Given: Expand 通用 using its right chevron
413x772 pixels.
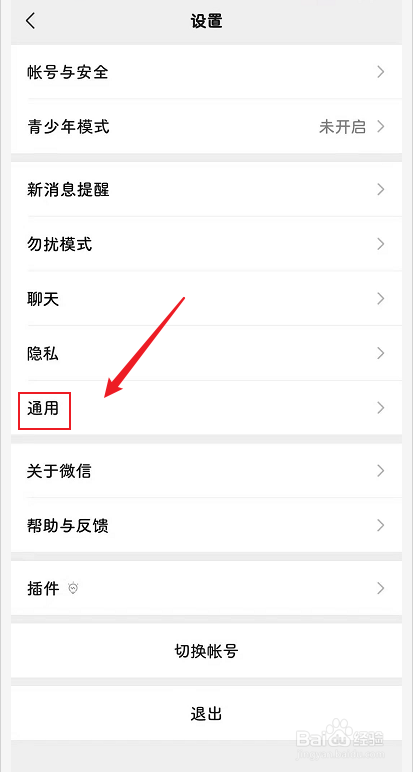Looking at the screenshot, I should pos(381,408).
